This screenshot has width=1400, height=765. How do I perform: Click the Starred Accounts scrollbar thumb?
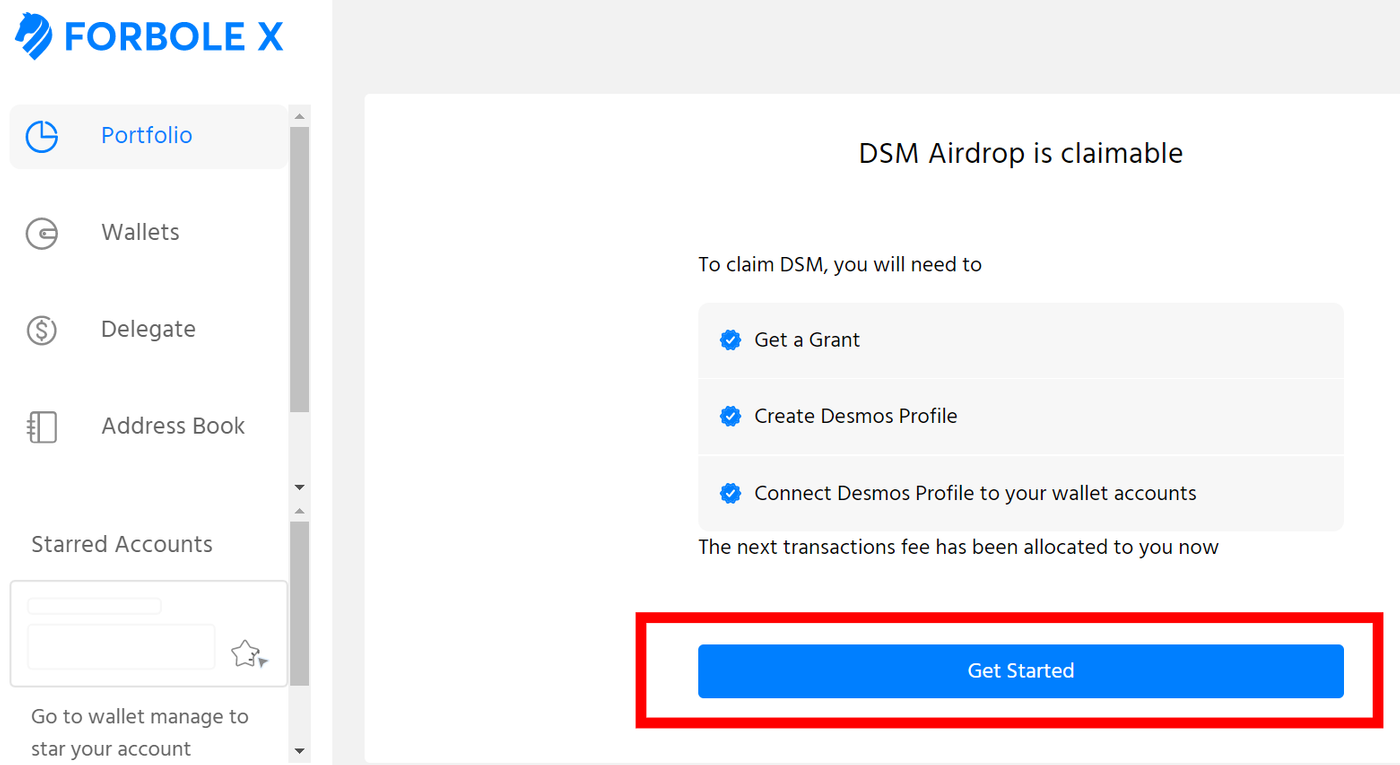[x=299, y=604]
